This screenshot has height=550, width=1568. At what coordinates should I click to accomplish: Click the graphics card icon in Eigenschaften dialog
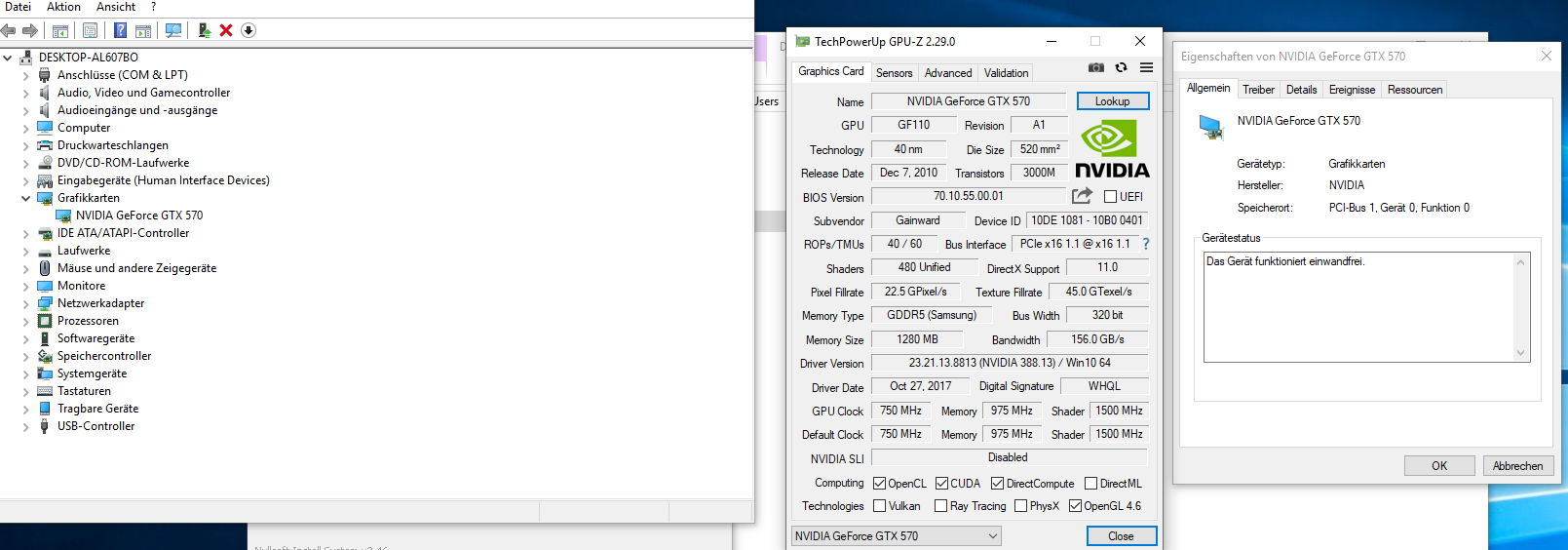[x=1211, y=127]
